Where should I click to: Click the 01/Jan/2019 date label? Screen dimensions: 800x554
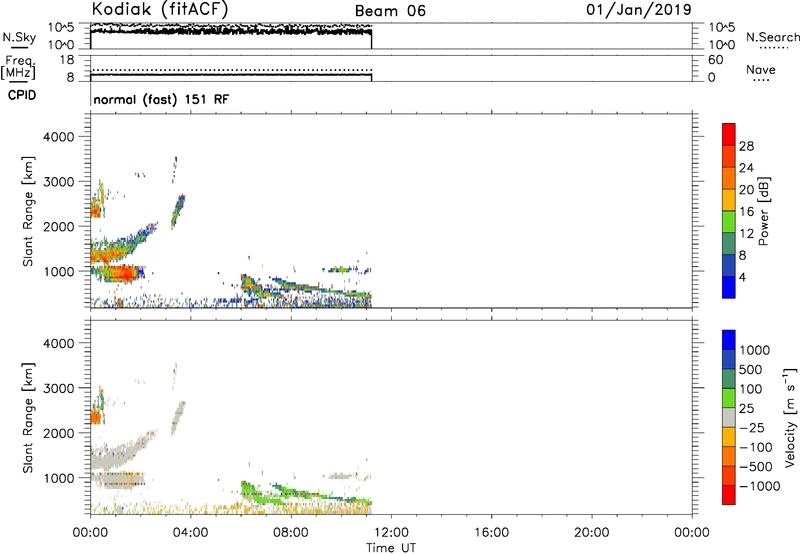pyautogui.click(x=639, y=10)
